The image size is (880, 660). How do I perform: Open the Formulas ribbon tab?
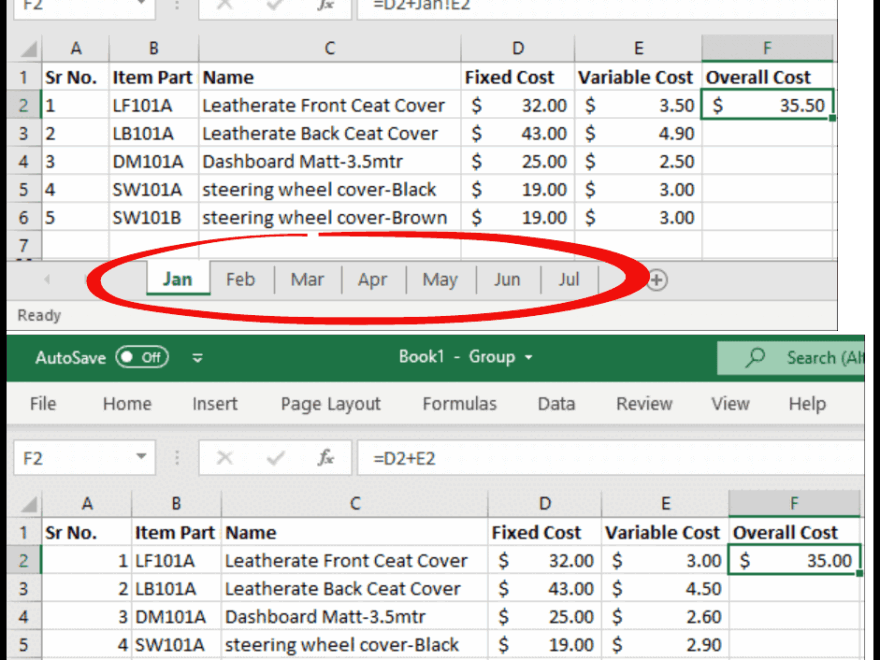459,404
